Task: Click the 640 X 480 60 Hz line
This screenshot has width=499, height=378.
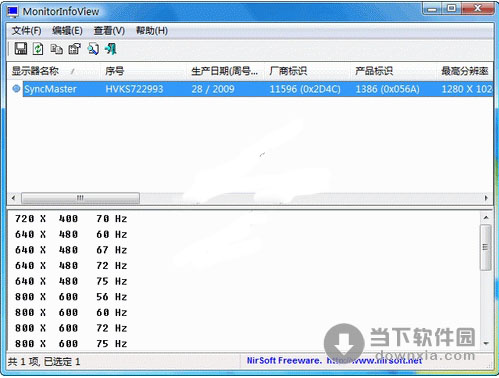Action: (x=71, y=234)
